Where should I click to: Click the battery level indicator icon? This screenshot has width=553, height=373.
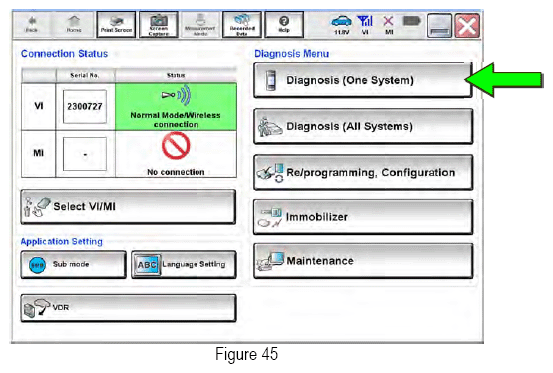(x=412, y=21)
